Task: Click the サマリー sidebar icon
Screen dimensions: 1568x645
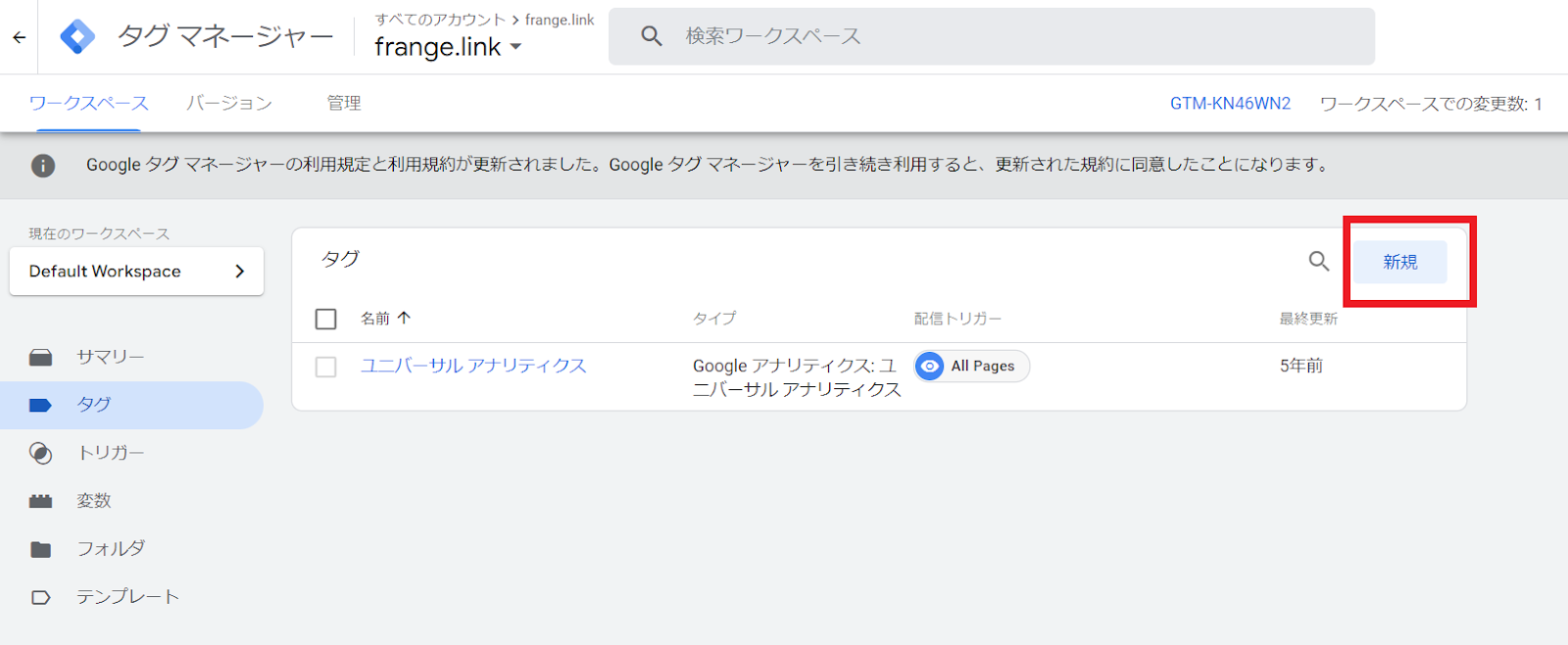Action: click(x=40, y=357)
